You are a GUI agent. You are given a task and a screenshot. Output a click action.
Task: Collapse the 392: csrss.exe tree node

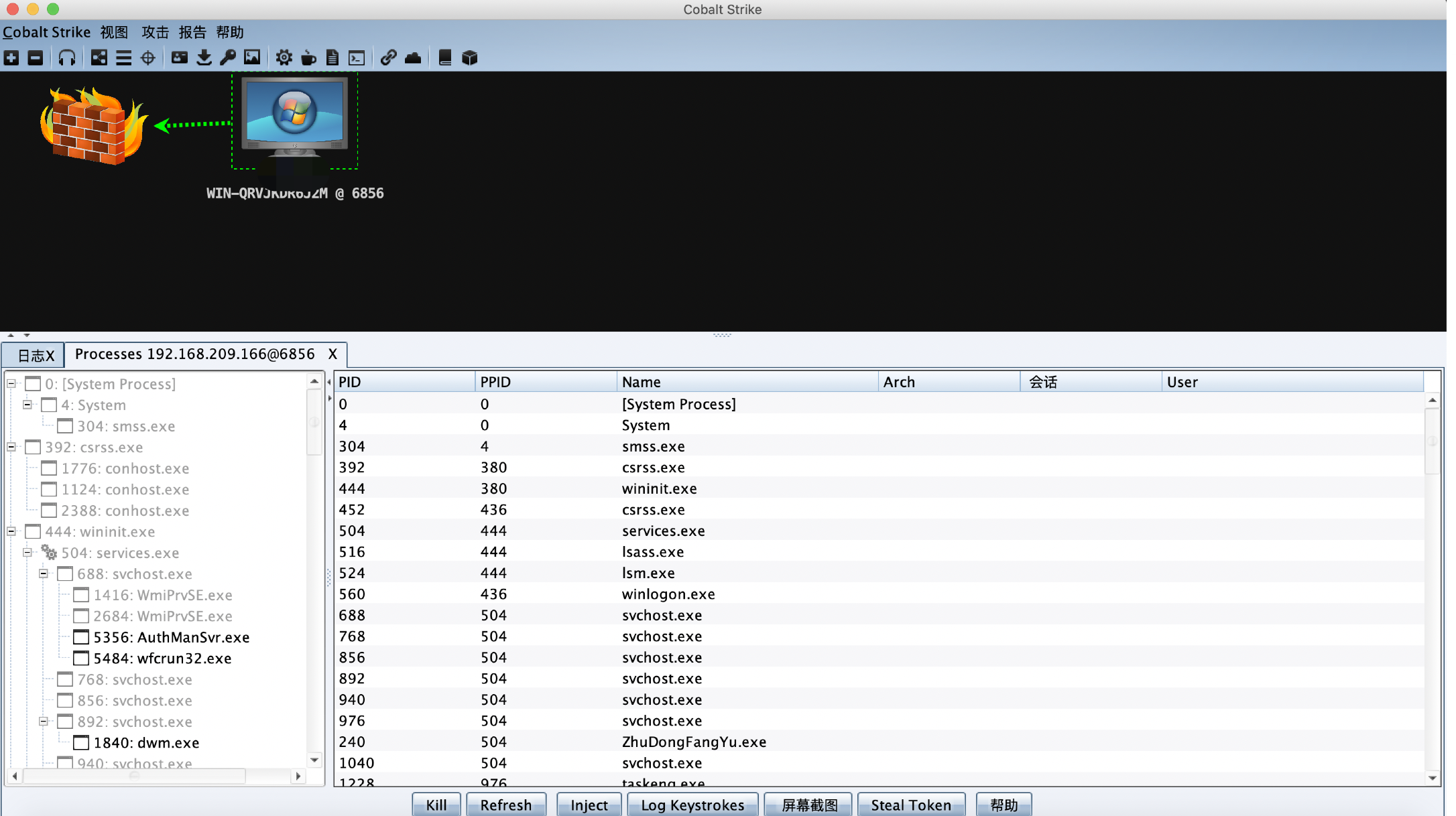pos(11,447)
